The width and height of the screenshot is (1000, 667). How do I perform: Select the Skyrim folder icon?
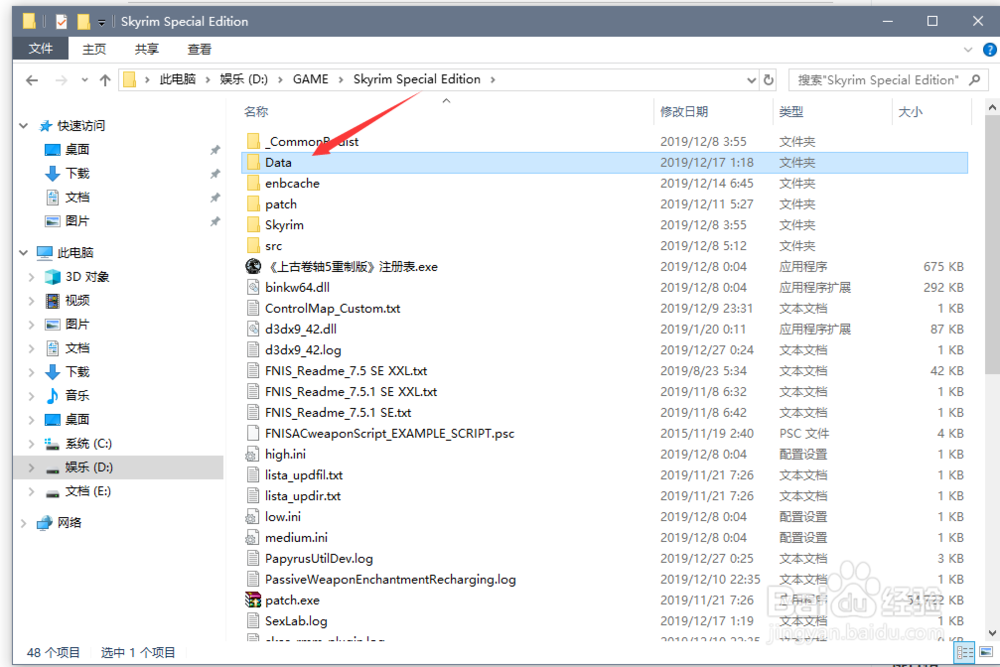click(253, 224)
